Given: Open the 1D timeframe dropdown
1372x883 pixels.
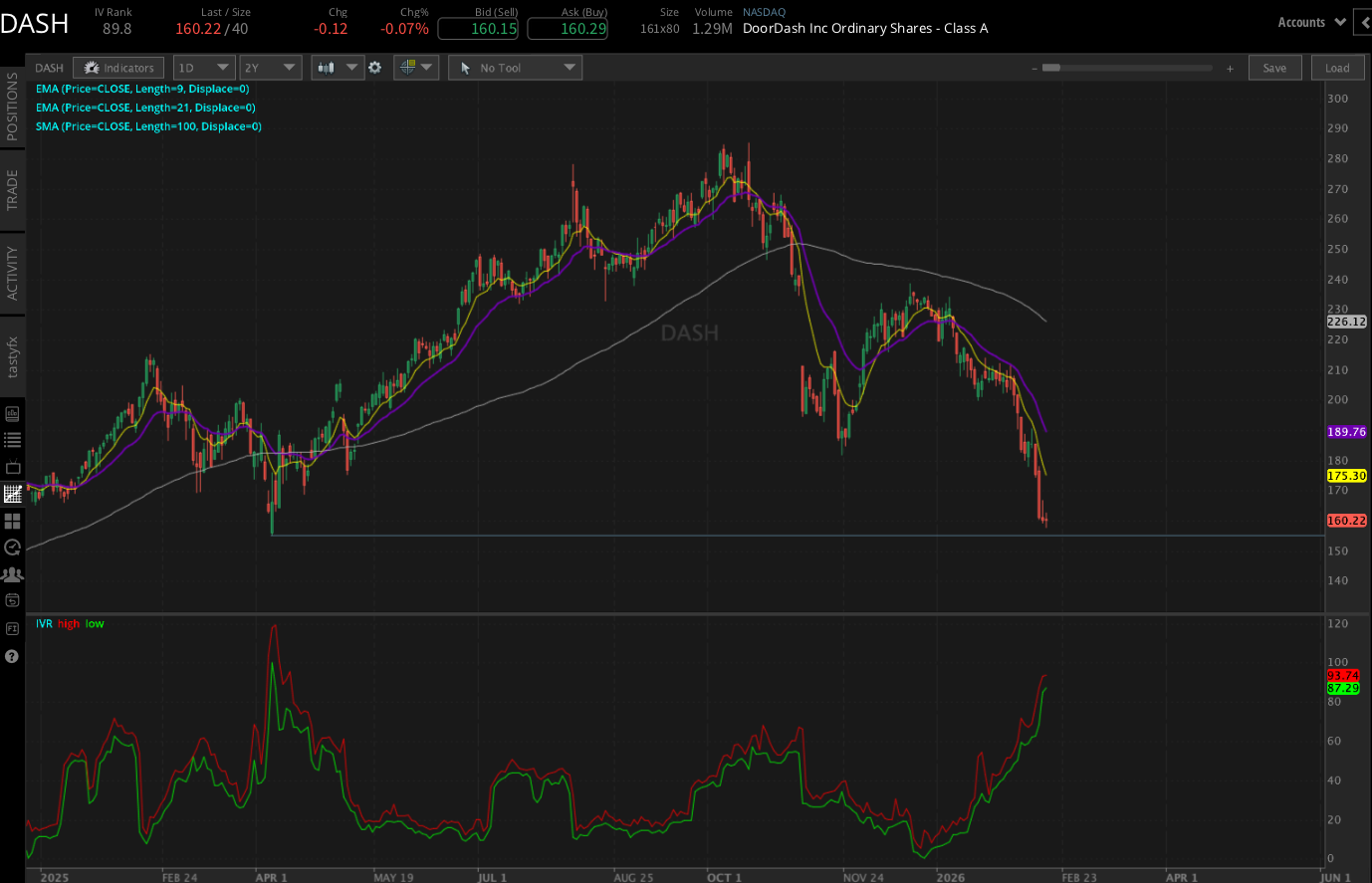Looking at the screenshot, I should coord(202,68).
